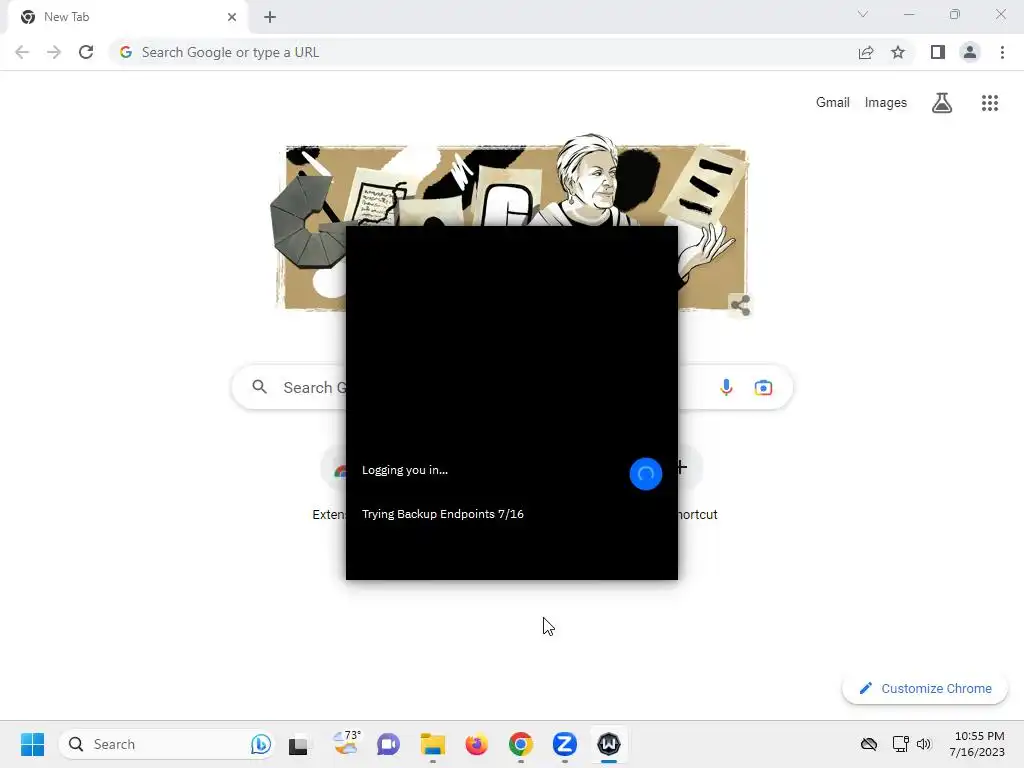Open the Zoom app in taskbar
1024x768 pixels.
click(564, 744)
